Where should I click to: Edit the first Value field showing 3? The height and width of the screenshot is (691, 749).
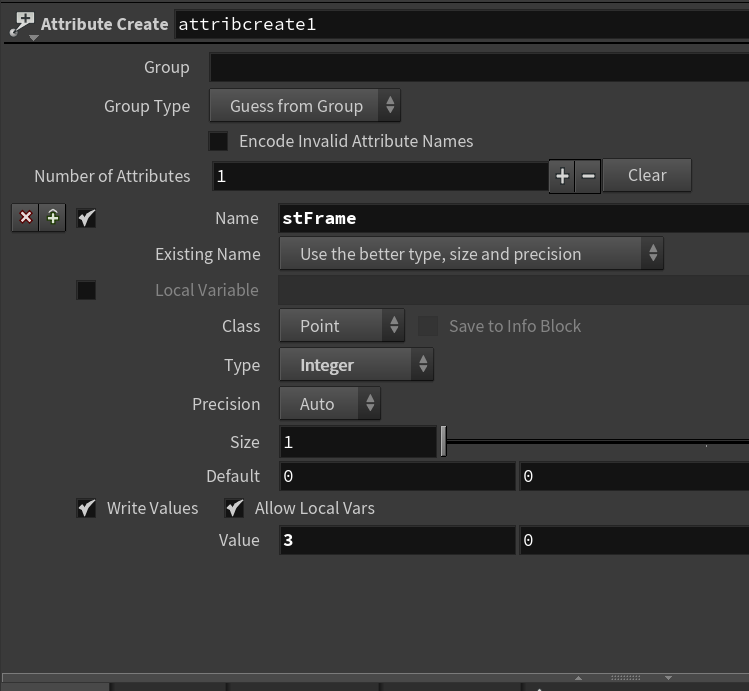point(397,540)
